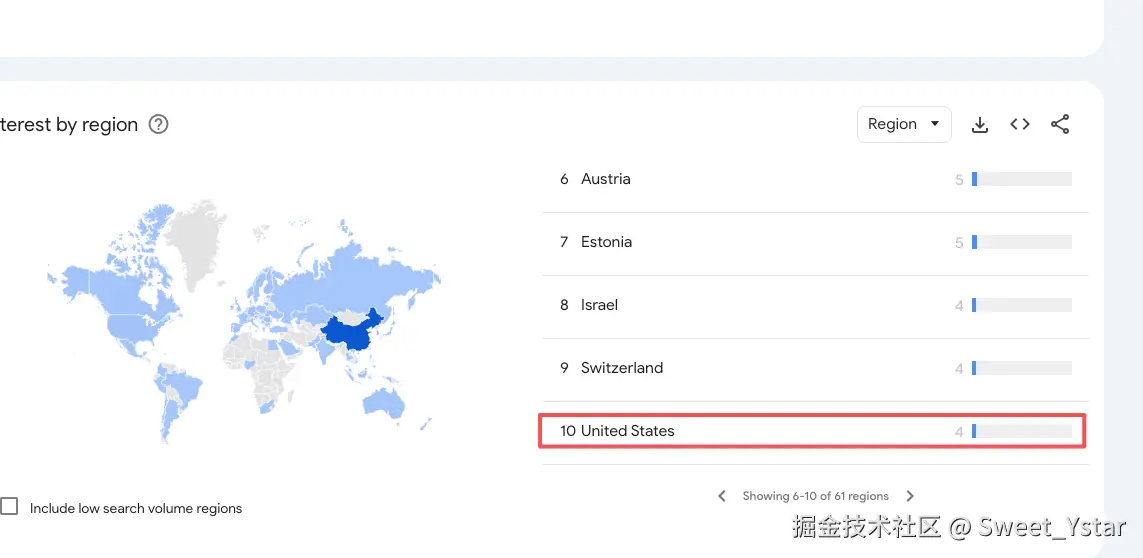Expand the Region dropdown

[x=903, y=124]
